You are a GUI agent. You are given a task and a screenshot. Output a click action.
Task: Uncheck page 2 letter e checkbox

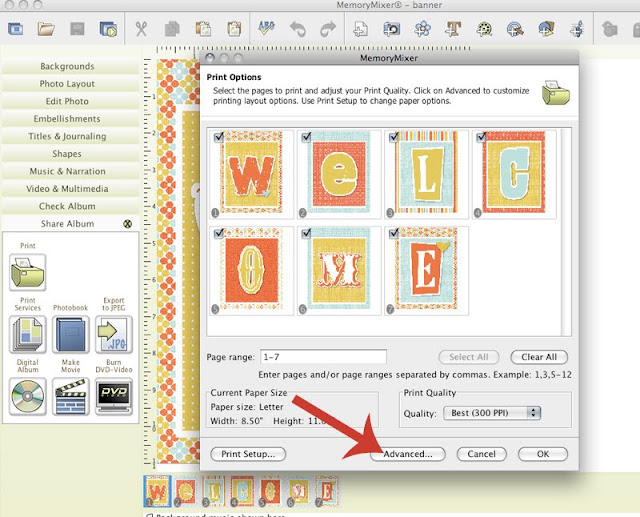[x=306, y=137]
